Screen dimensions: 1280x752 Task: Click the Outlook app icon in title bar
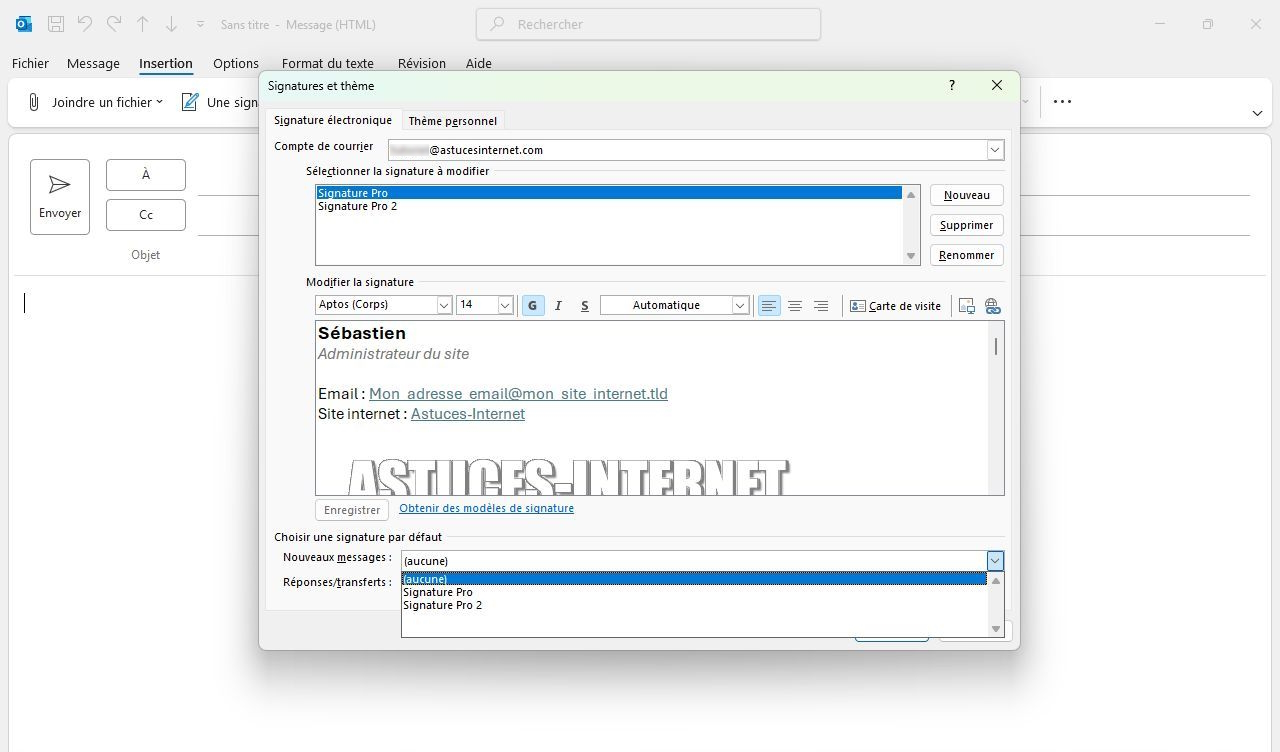pos(23,24)
